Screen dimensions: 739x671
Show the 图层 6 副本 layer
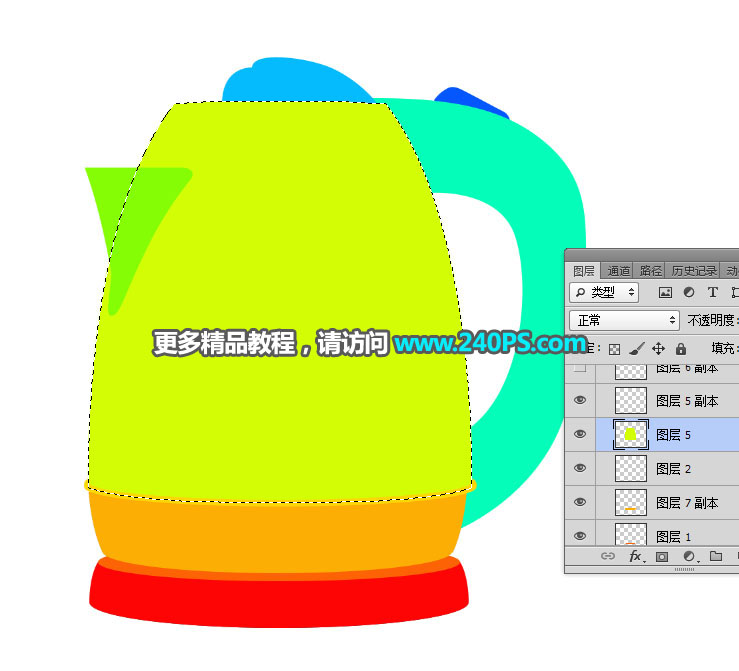pos(580,368)
